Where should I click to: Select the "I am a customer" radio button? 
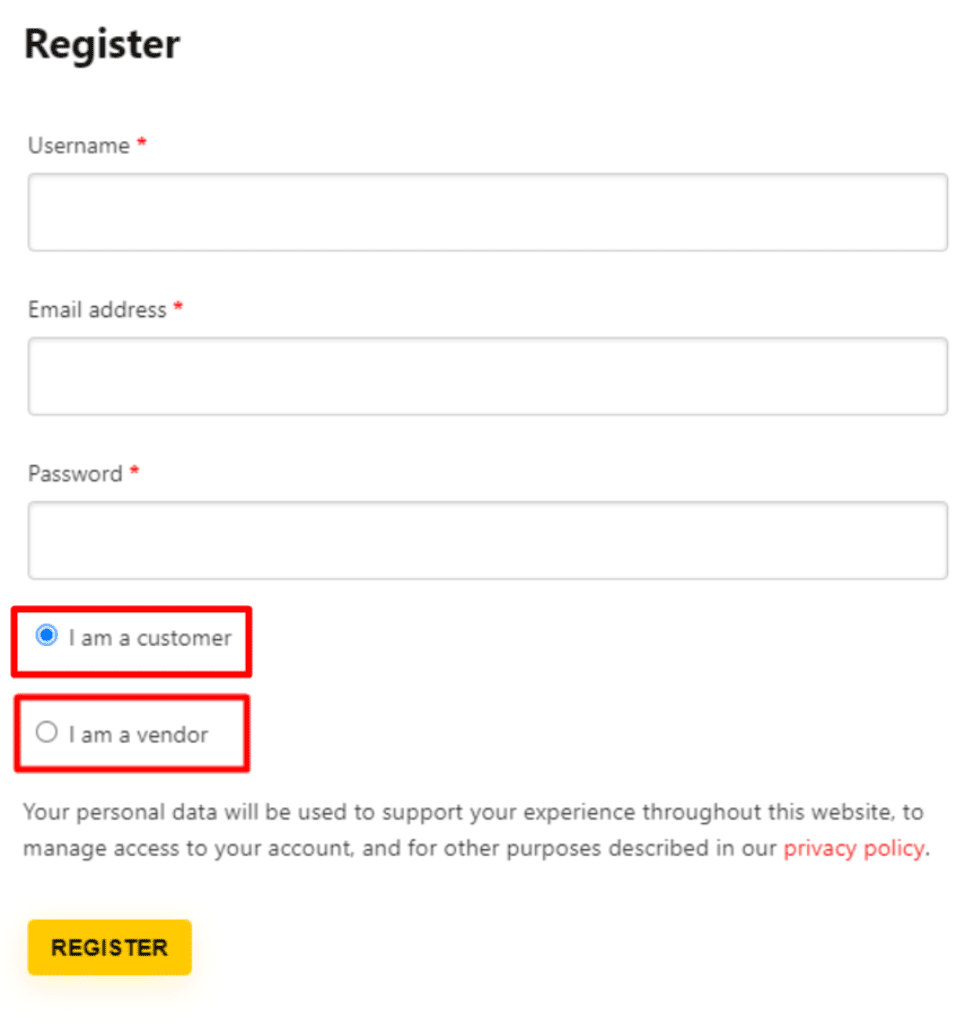[46, 636]
